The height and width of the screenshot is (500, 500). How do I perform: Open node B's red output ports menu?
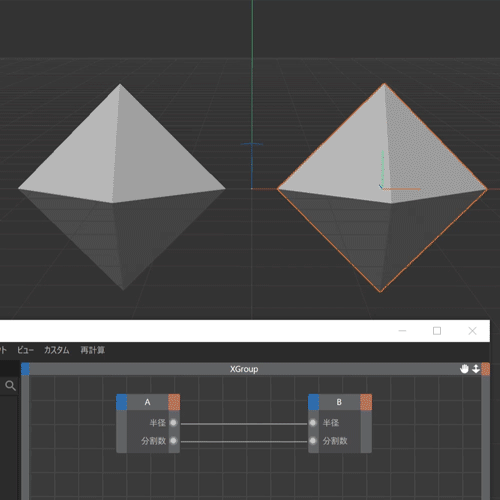coord(366,402)
